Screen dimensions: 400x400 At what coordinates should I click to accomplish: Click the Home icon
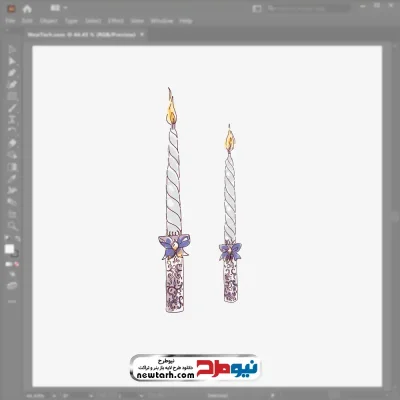click(27, 9)
